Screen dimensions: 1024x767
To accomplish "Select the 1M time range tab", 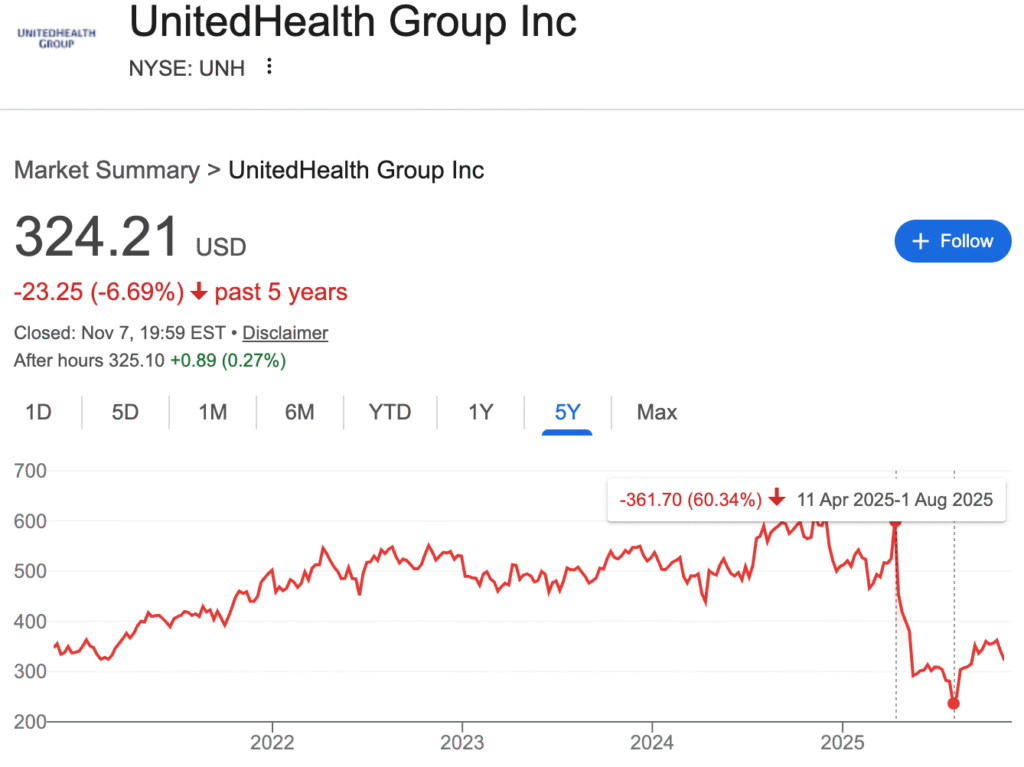I will [212, 412].
